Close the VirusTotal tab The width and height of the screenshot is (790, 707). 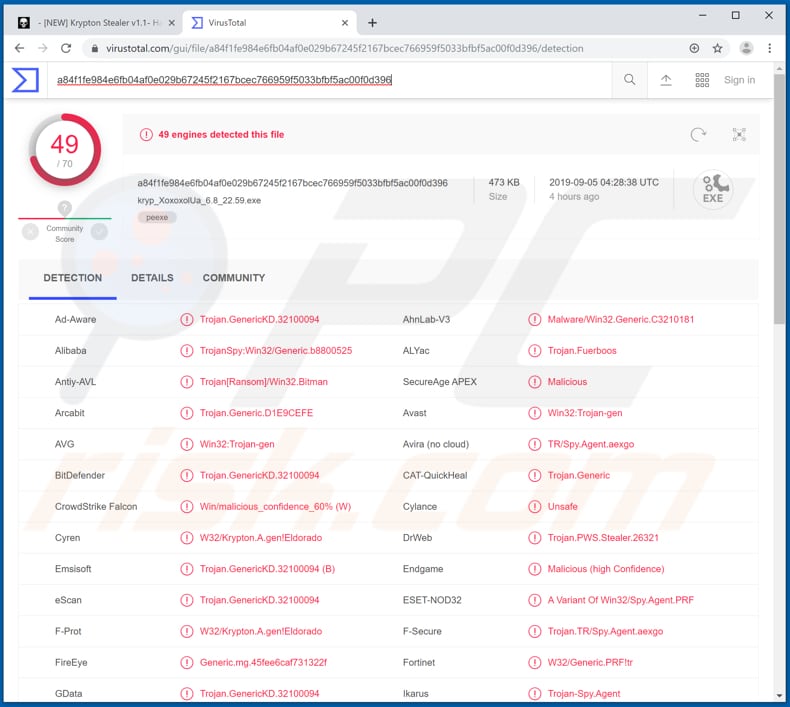(x=345, y=23)
